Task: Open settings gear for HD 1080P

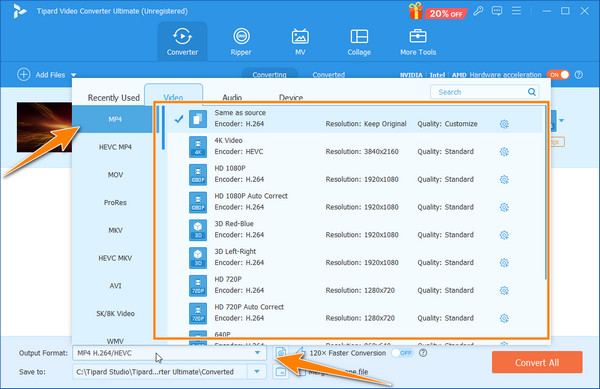Action: 504,179
